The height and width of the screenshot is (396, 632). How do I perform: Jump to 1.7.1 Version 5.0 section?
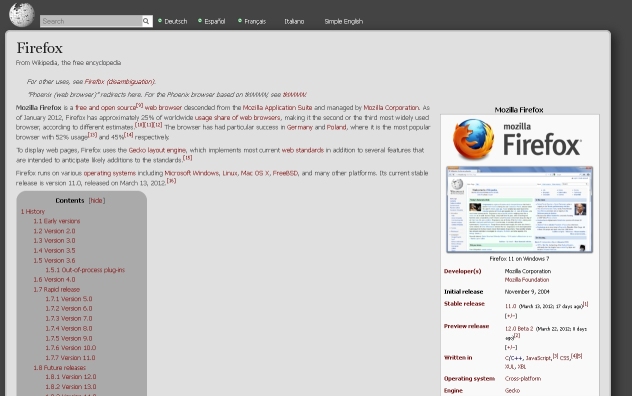[x=69, y=299]
